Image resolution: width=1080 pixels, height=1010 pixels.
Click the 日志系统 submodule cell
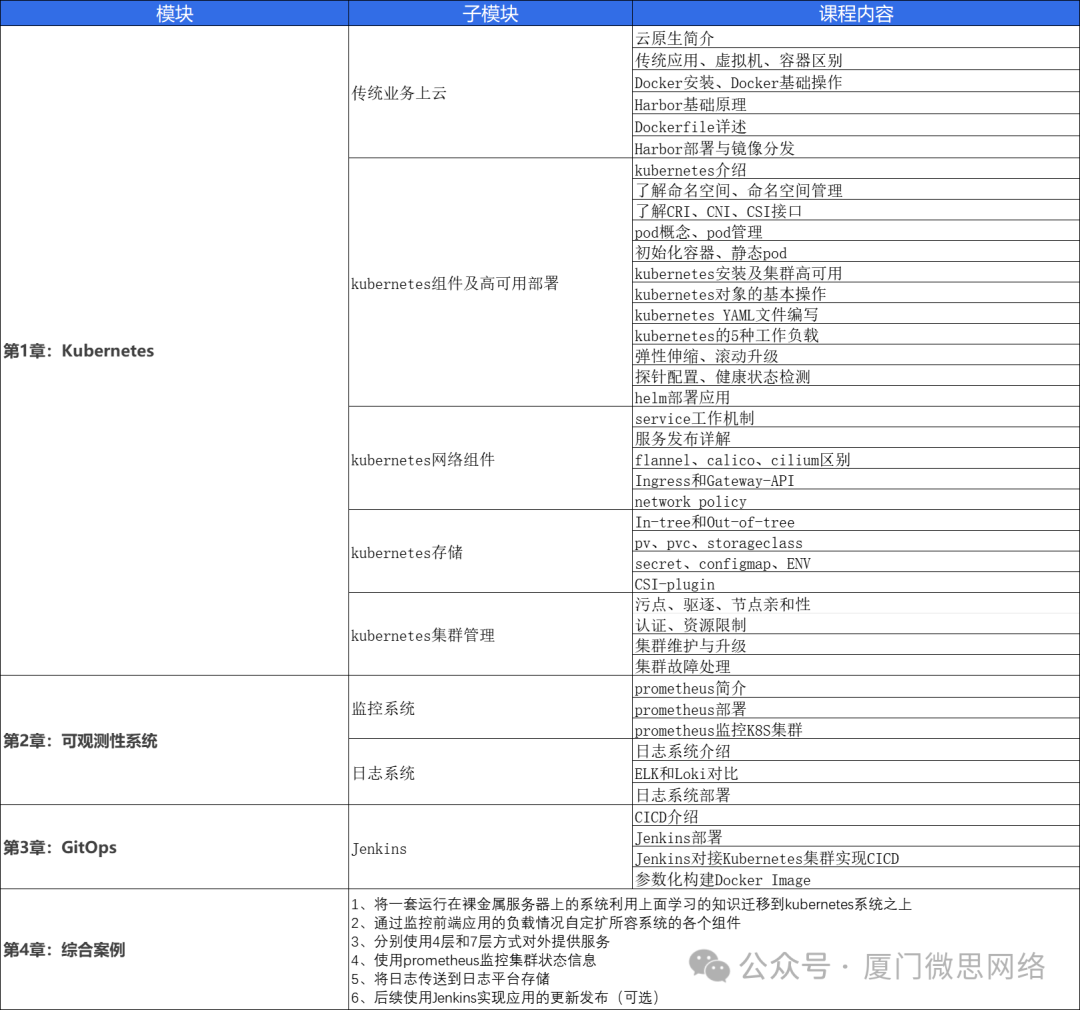click(x=490, y=772)
